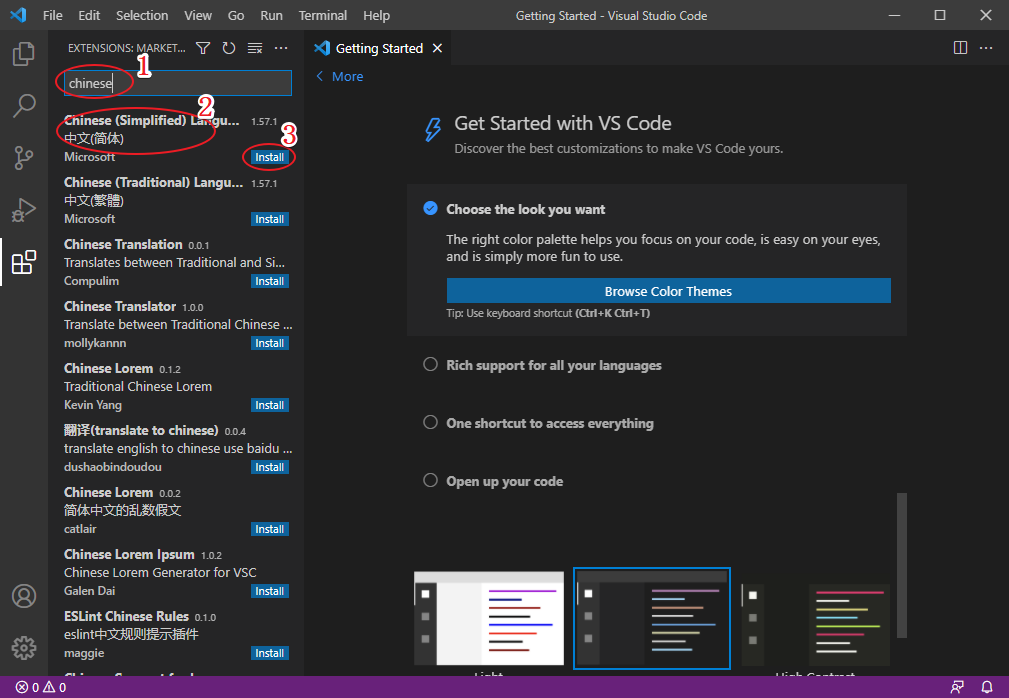Screen dimensions: 1009x698
Task: Open Chinese (Traditional) Language Pack entry
Action: [176, 201]
